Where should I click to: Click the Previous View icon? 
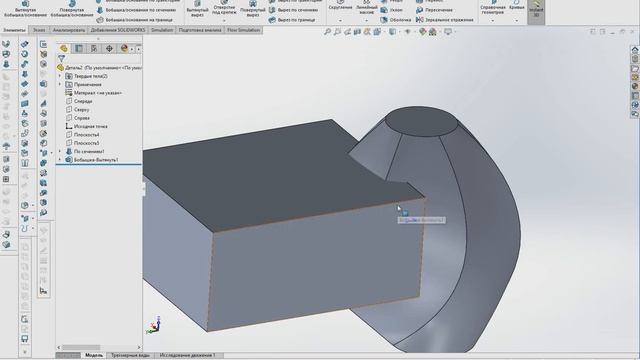347,31
